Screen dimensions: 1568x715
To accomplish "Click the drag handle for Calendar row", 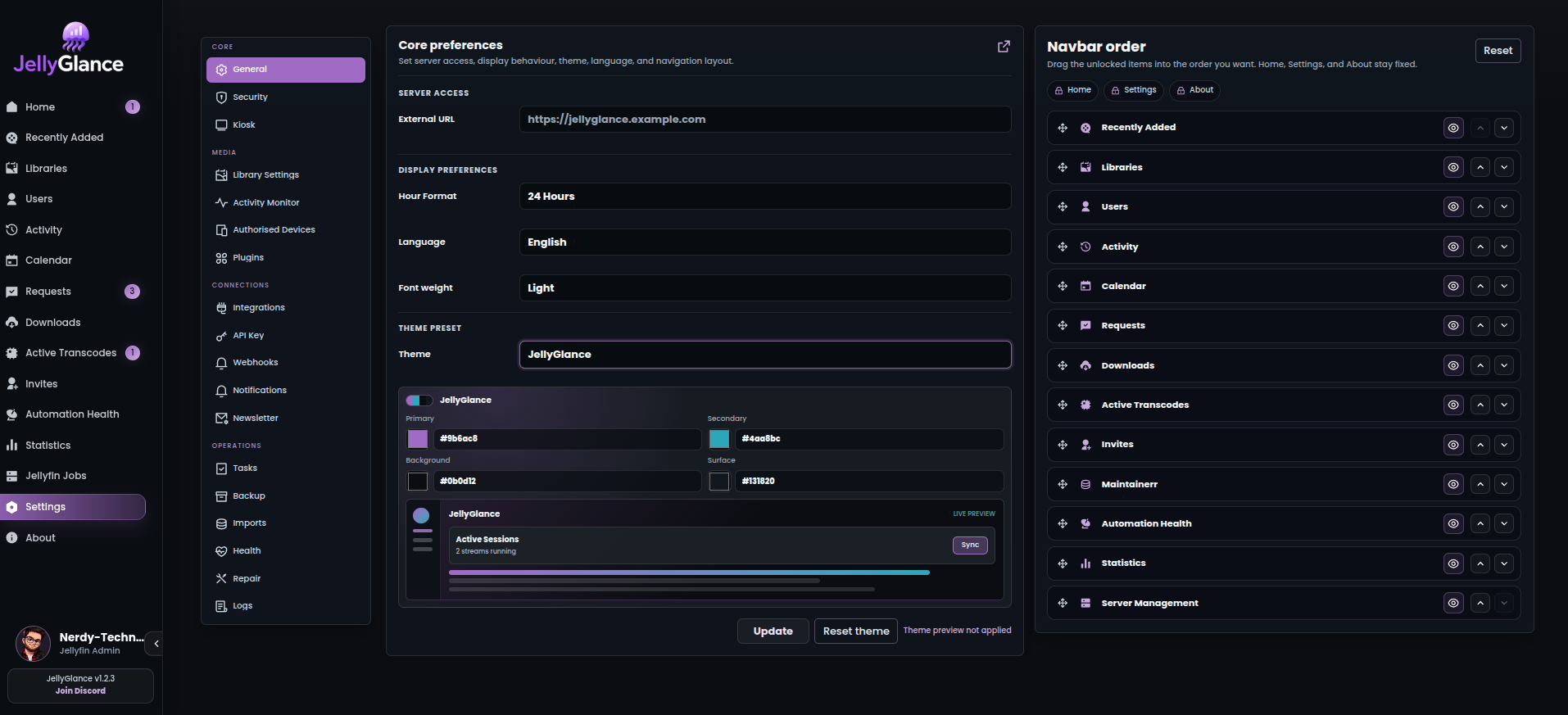I will (1063, 286).
